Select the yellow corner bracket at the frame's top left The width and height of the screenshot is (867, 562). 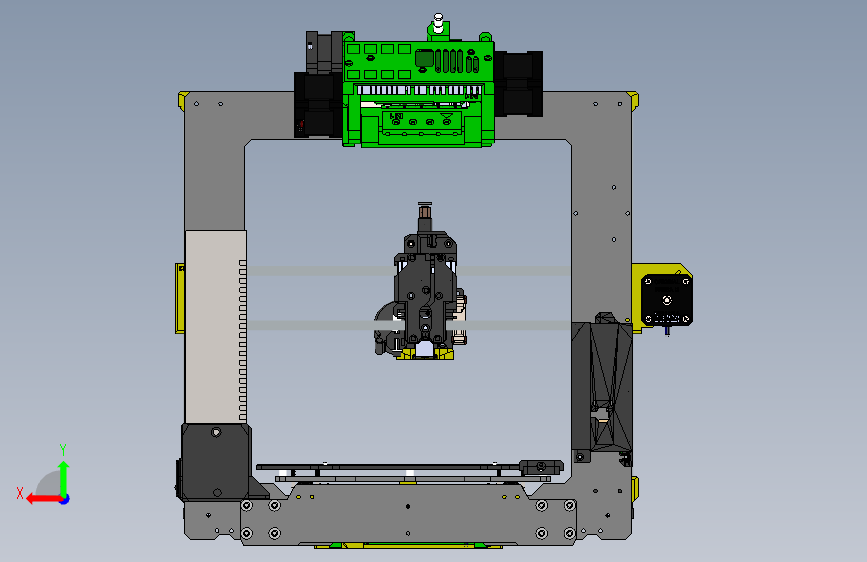tap(183, 101)
